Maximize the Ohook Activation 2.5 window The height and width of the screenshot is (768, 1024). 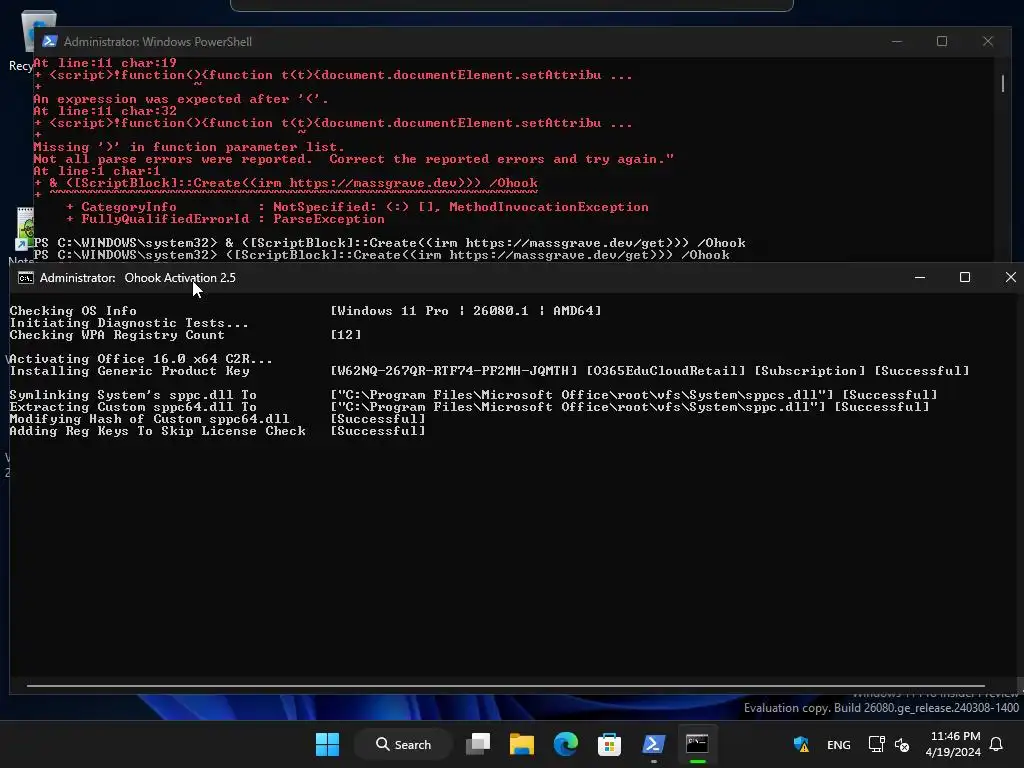(x=965, y=278)
